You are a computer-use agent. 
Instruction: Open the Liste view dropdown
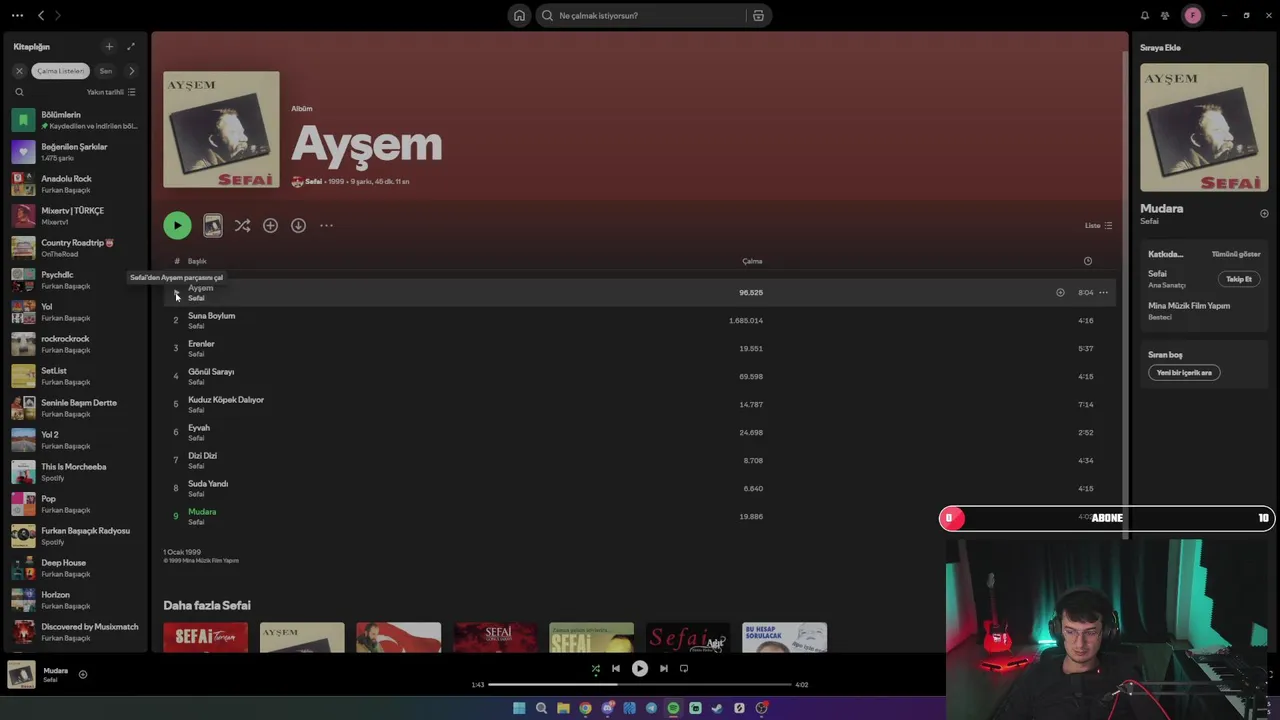point(1098,225)
